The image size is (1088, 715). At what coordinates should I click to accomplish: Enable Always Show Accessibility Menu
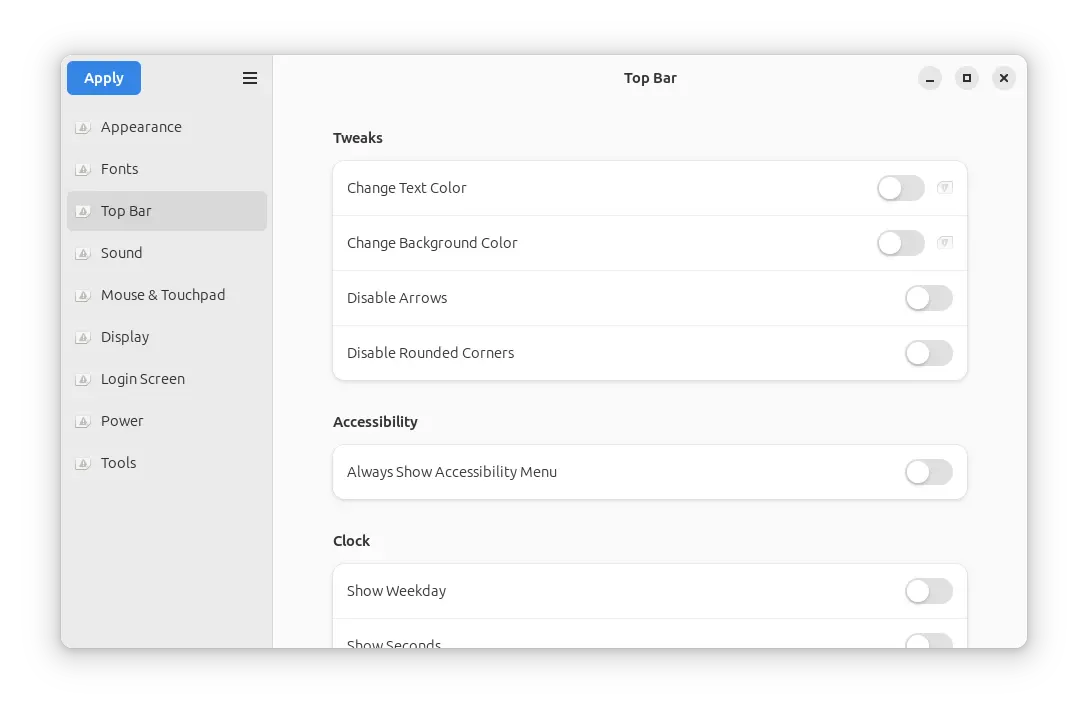tap(929, 472)
